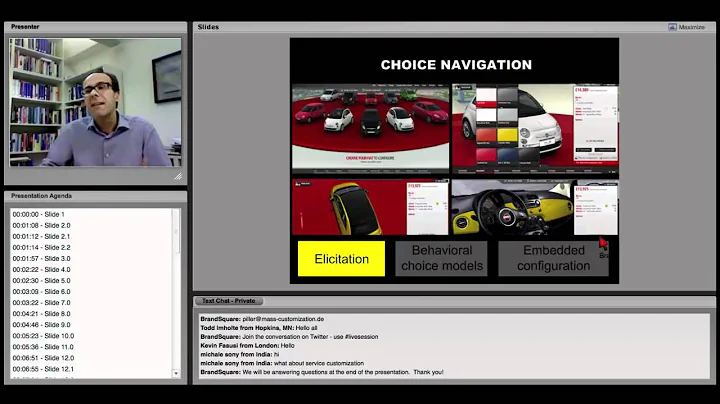
Task: Jump to agenda entry 00:06:51 - Slide 12.0
Action: click(x=43, y=358)
